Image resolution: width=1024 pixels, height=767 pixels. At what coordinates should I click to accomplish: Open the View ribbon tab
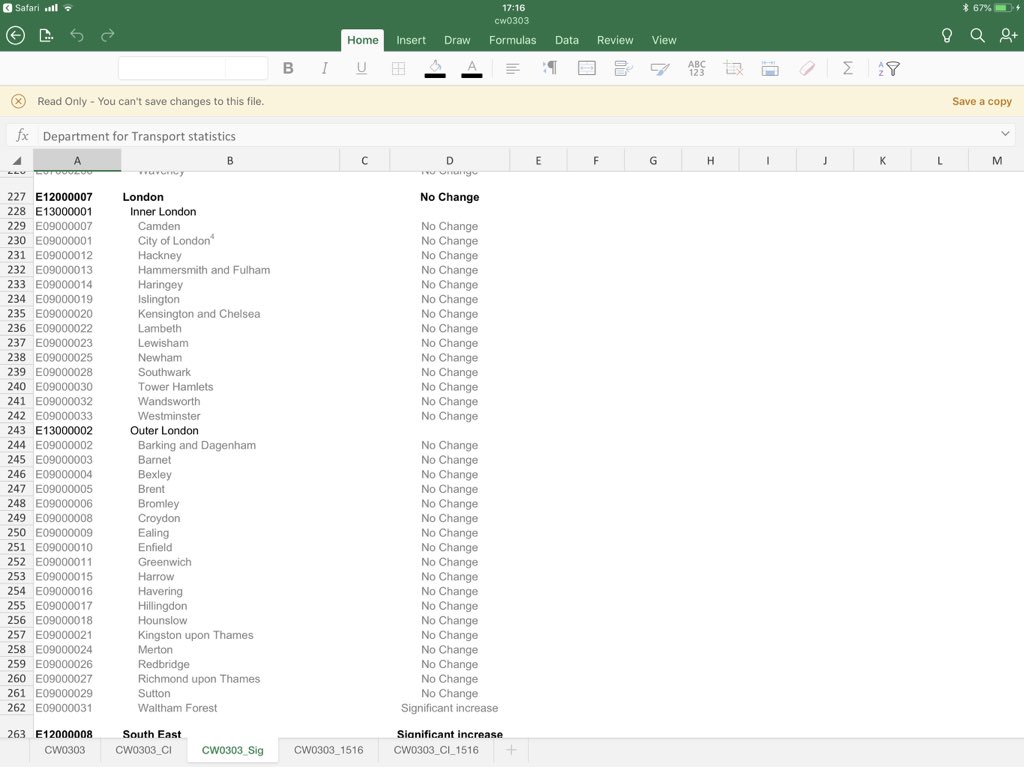664,40
